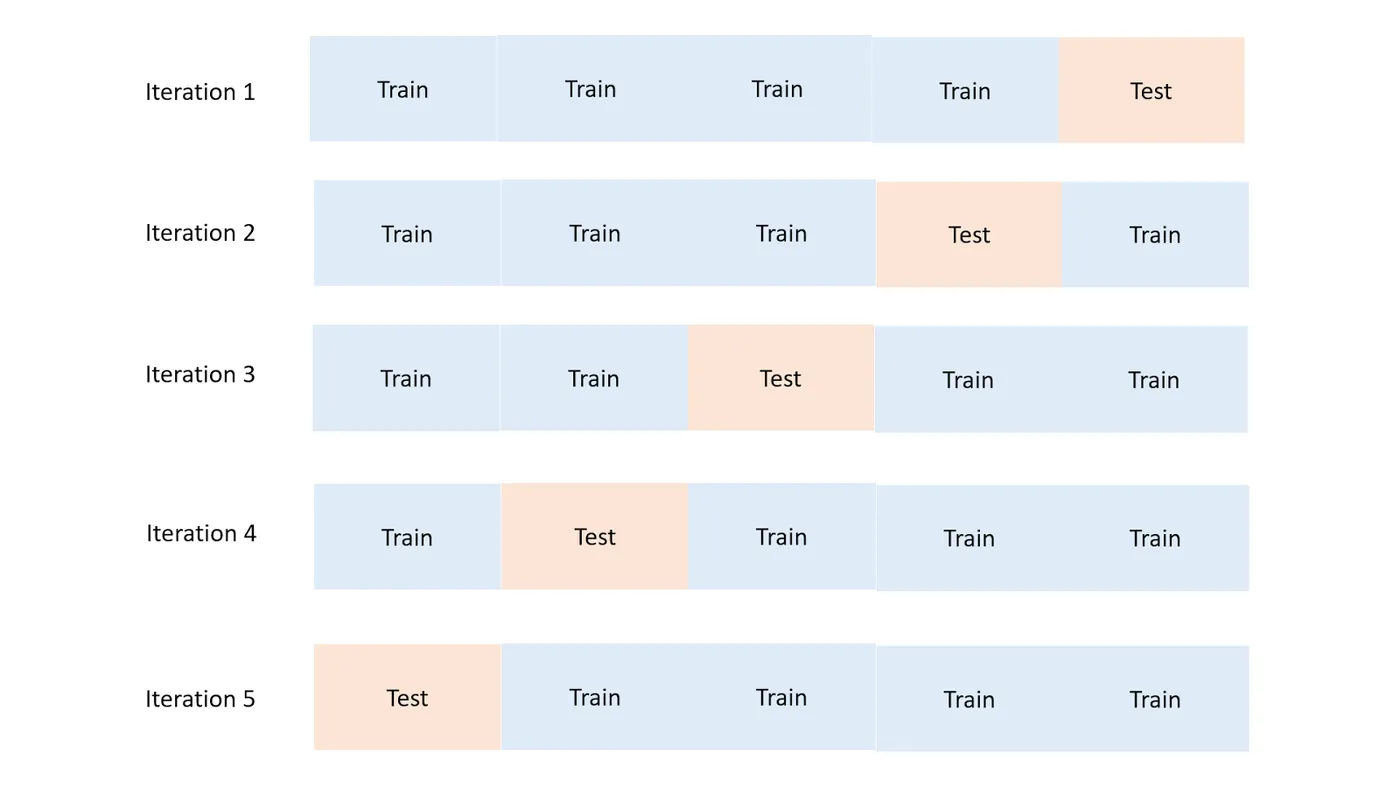
Task: Select the last Train block in Iteration 4
Action: (x=1155, y=538)
